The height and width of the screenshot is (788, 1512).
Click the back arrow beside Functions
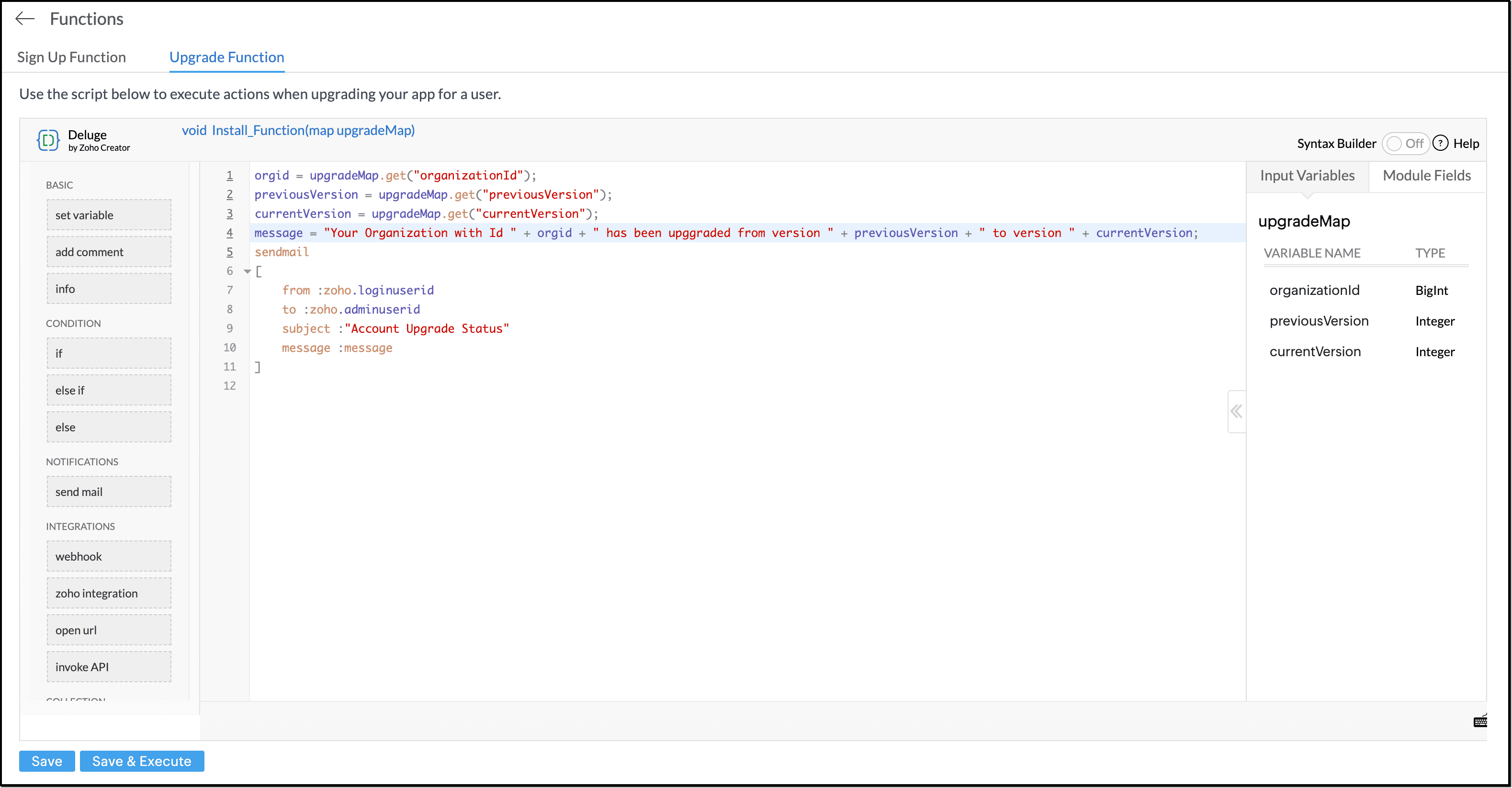[24, 19]
